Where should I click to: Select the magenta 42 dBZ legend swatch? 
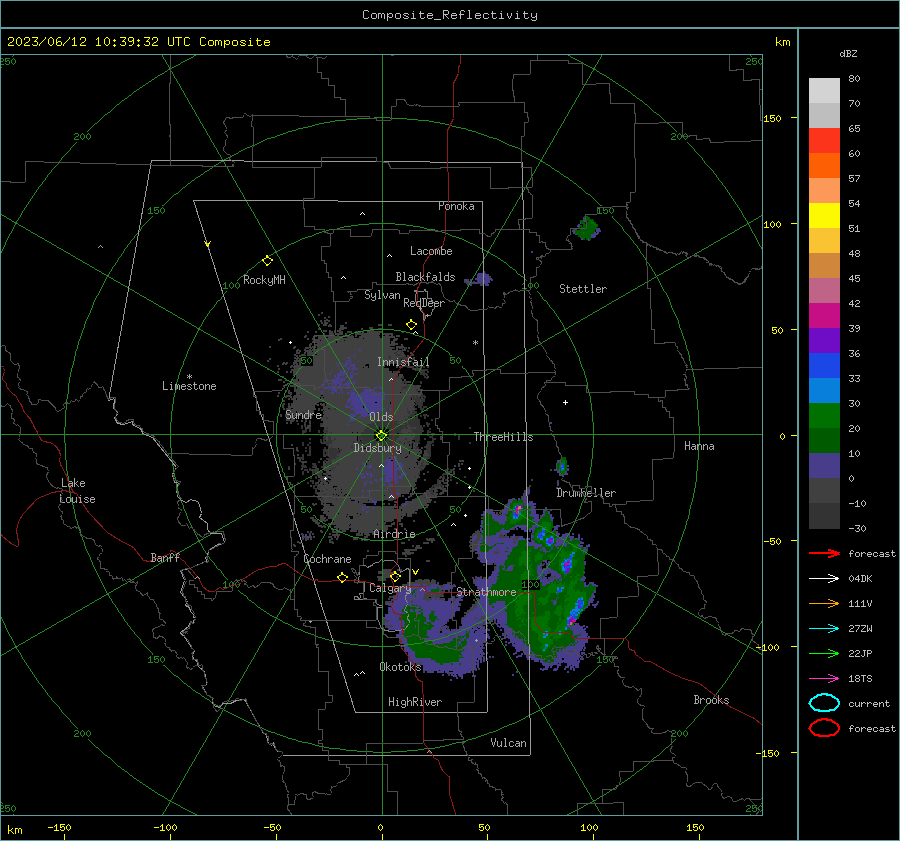coord(824,315)
